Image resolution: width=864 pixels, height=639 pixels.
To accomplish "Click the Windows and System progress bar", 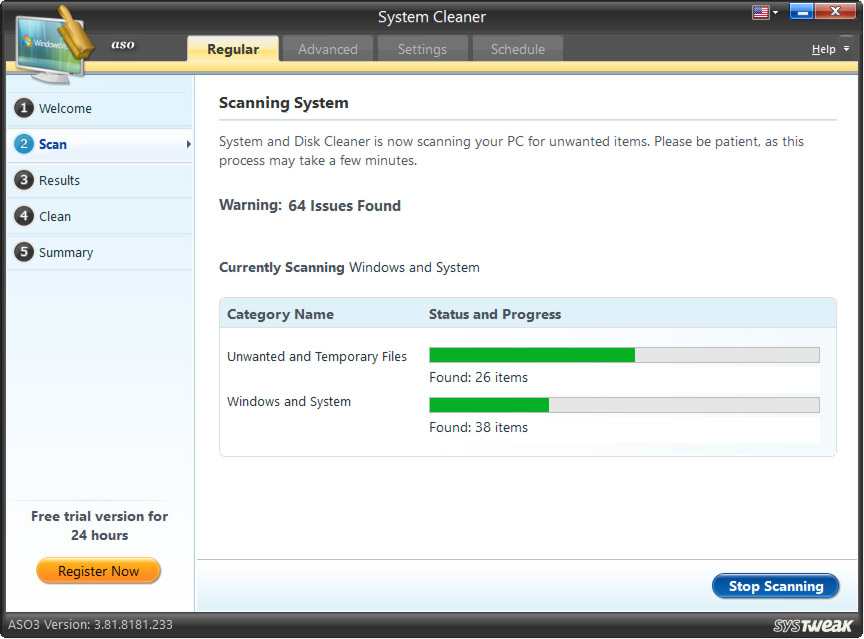I will [624, 404].
